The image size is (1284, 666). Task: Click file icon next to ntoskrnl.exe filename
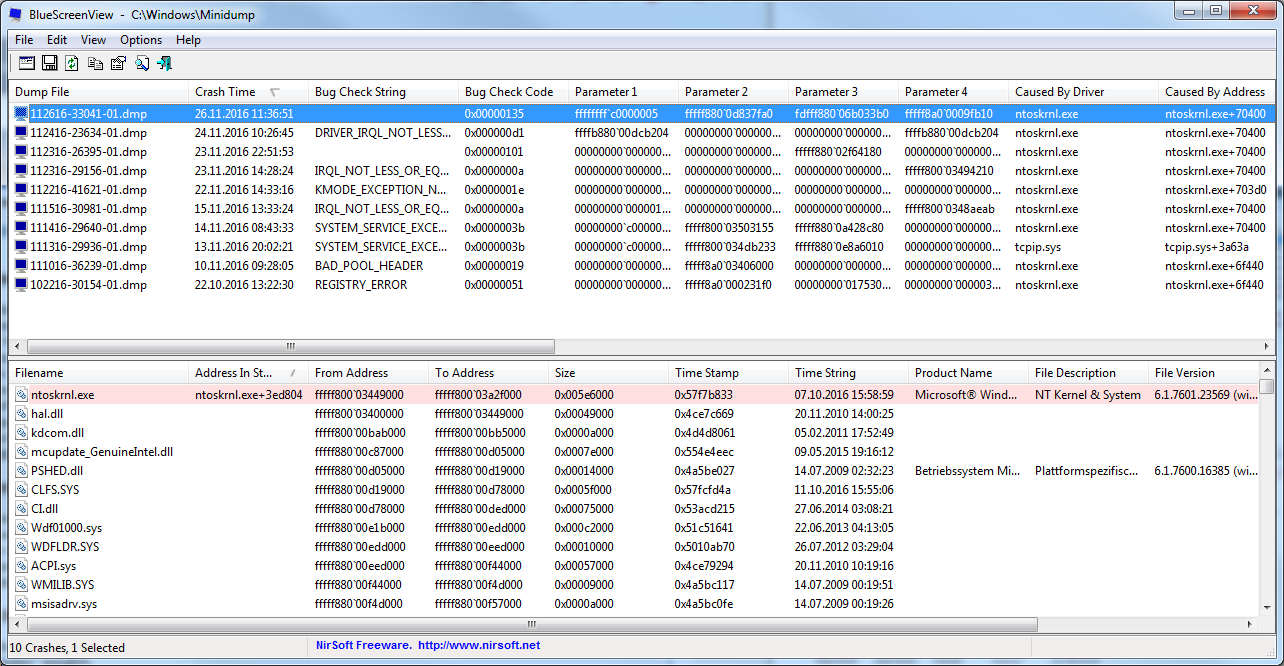coord(22,395)
